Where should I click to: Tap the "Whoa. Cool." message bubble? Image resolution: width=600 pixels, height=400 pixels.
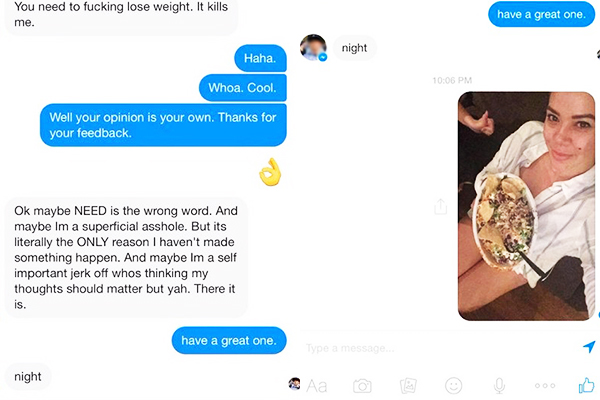point(243,88)
